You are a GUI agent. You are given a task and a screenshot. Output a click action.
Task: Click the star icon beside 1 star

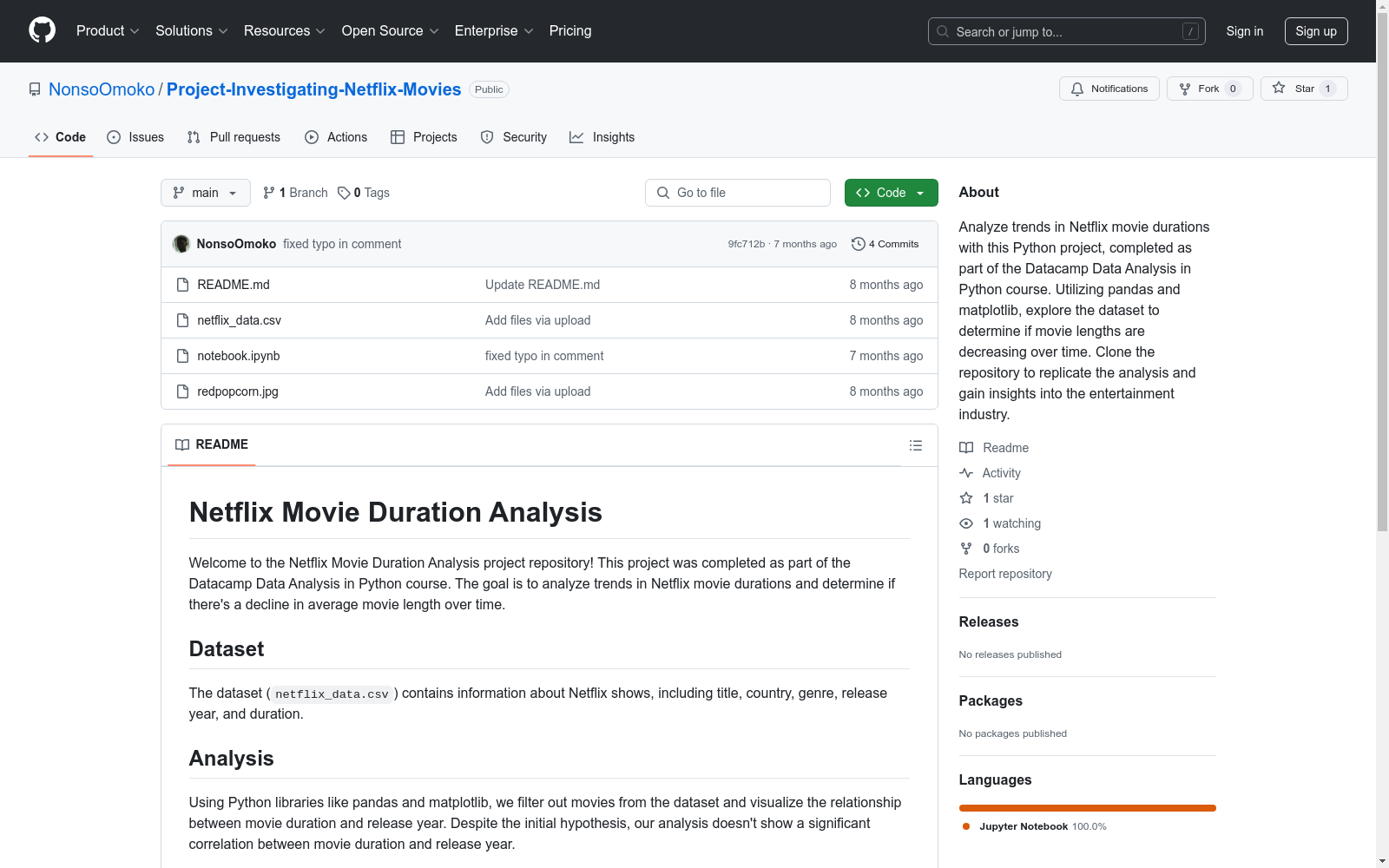[966, 498]
